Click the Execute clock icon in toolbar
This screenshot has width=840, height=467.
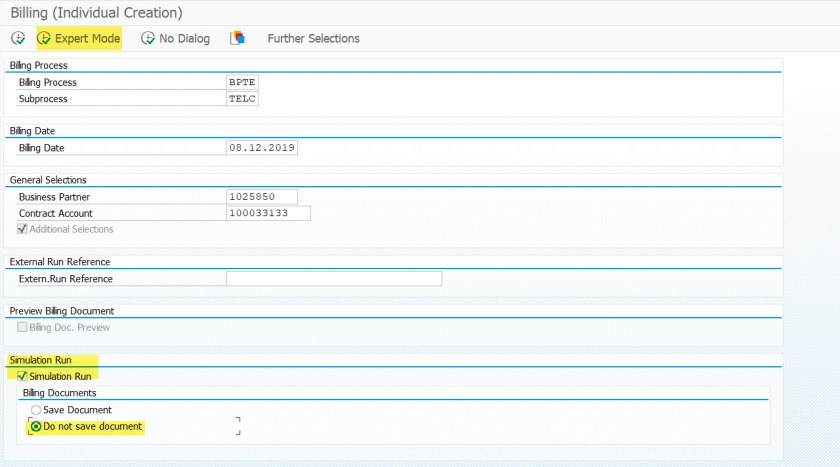click(x=18, y=38)
